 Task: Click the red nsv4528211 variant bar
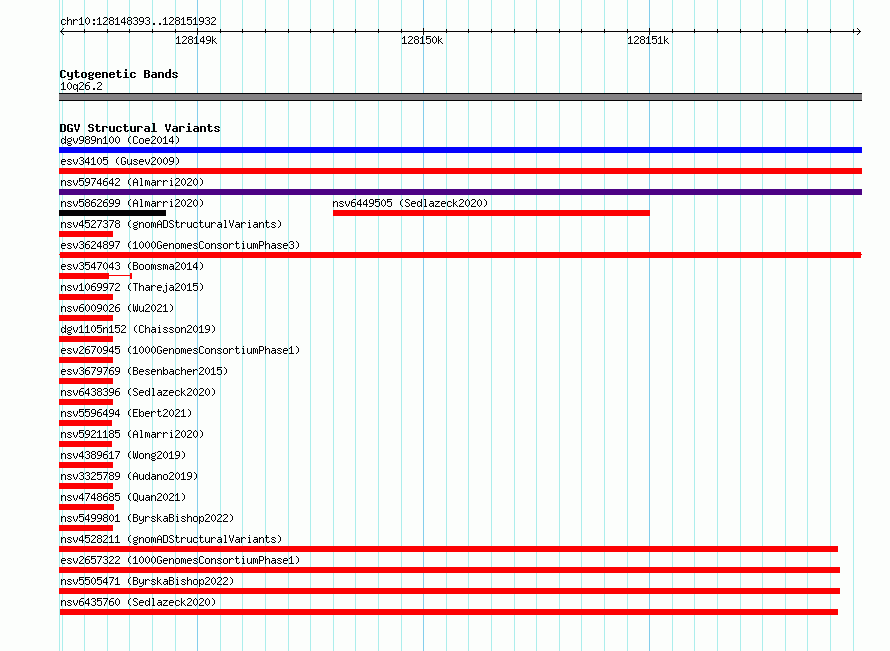(448, 549)
